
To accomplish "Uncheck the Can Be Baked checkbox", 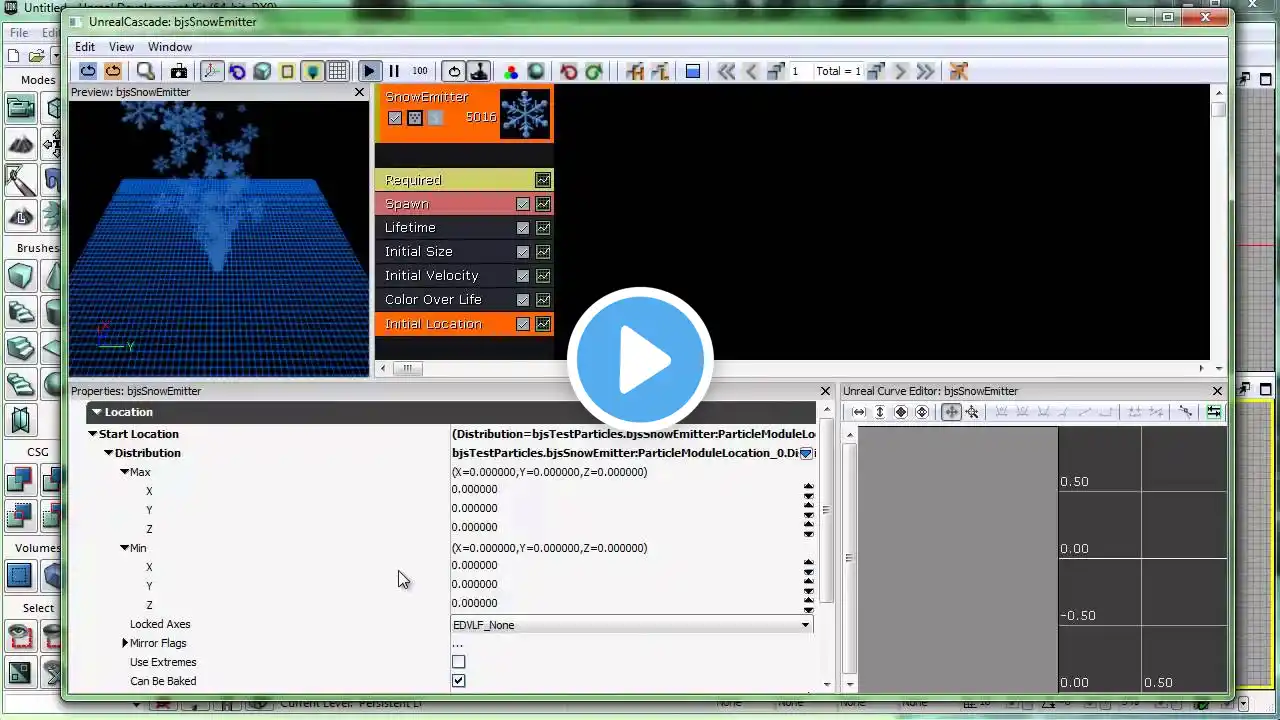I will [458, 681].
